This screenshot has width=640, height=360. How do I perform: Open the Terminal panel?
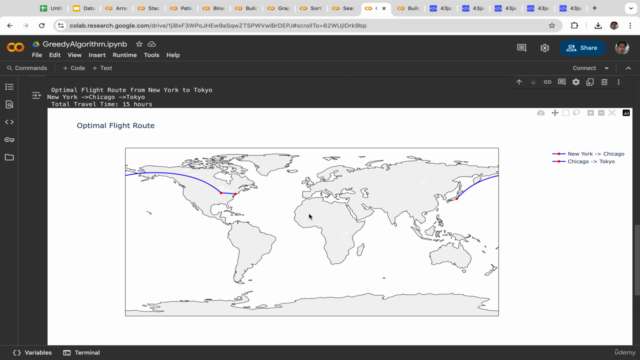82,353
